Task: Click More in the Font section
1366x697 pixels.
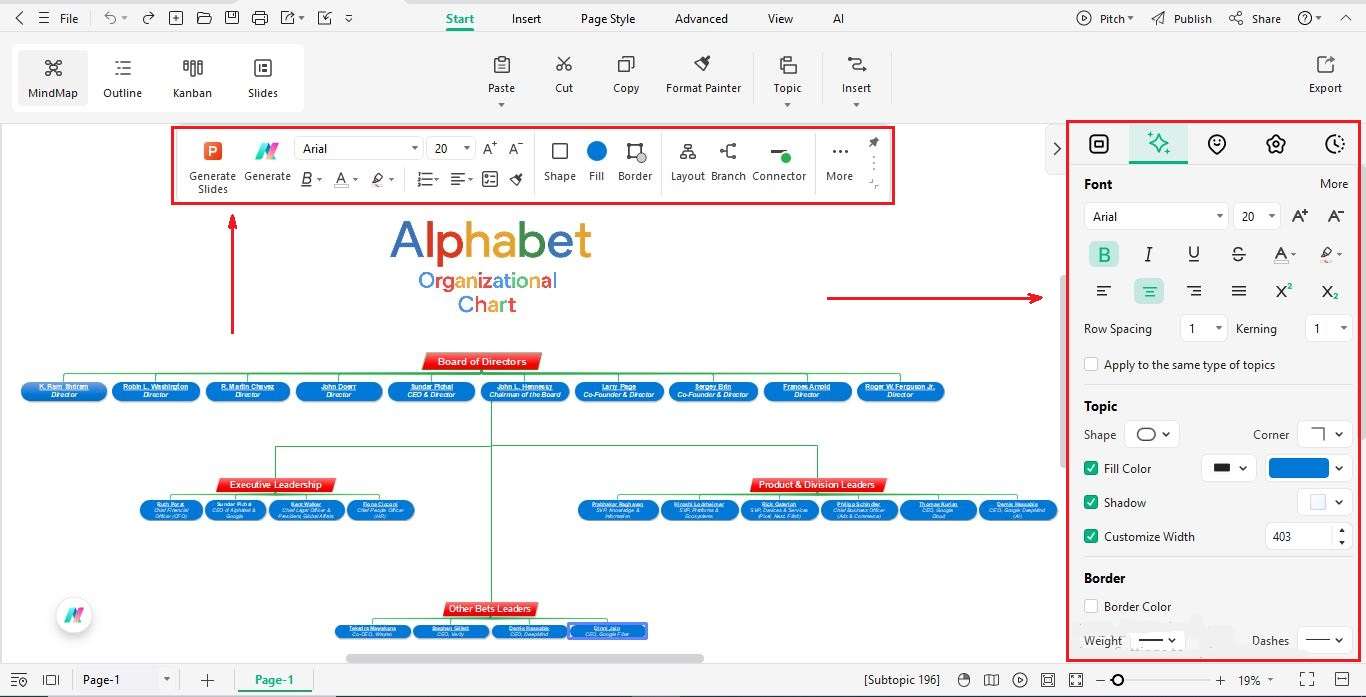Action: coord(1333,184)
